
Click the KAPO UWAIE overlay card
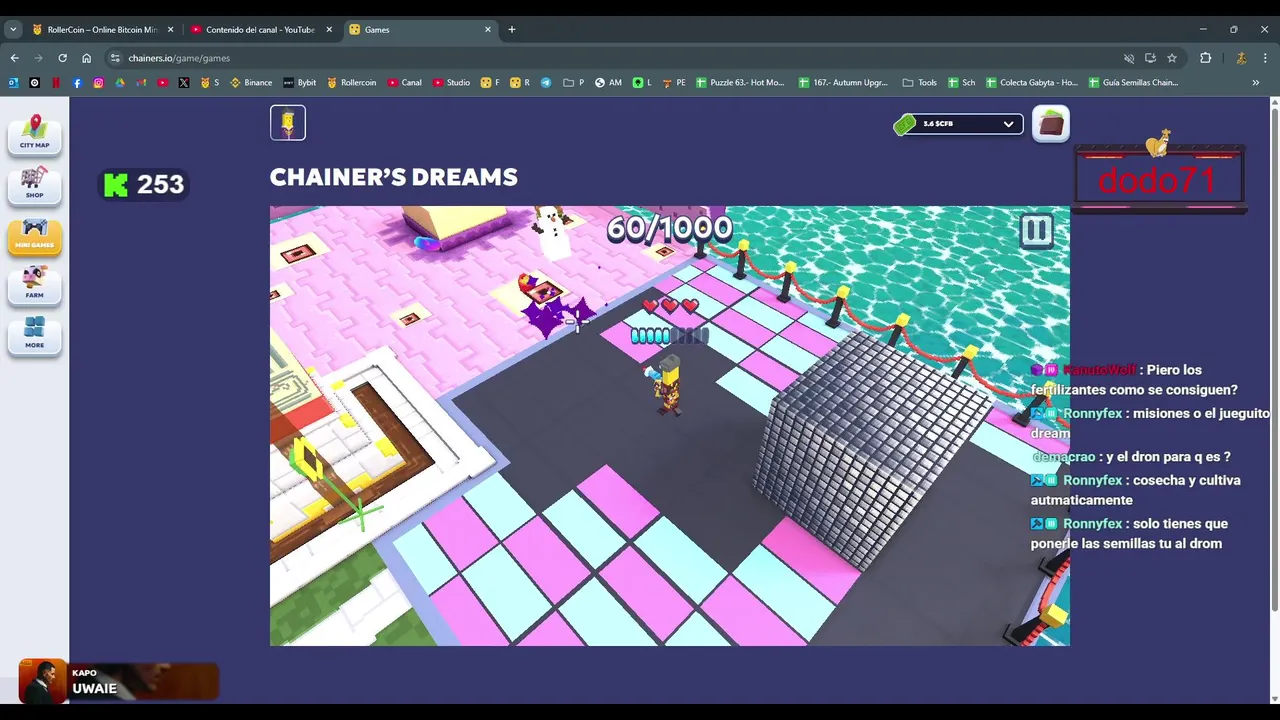tap(119, 681)
